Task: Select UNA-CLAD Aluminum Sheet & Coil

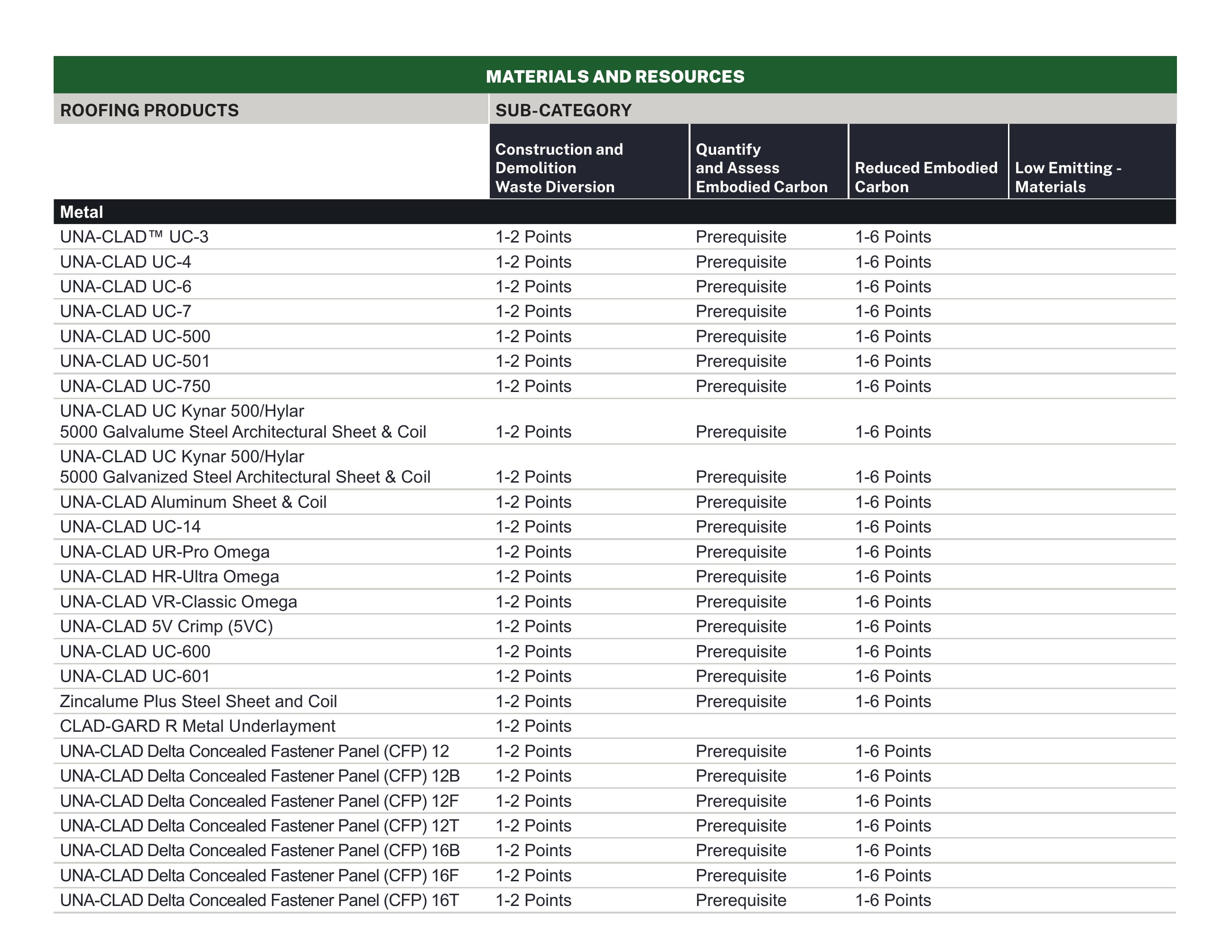Action: tap(193, 502)
